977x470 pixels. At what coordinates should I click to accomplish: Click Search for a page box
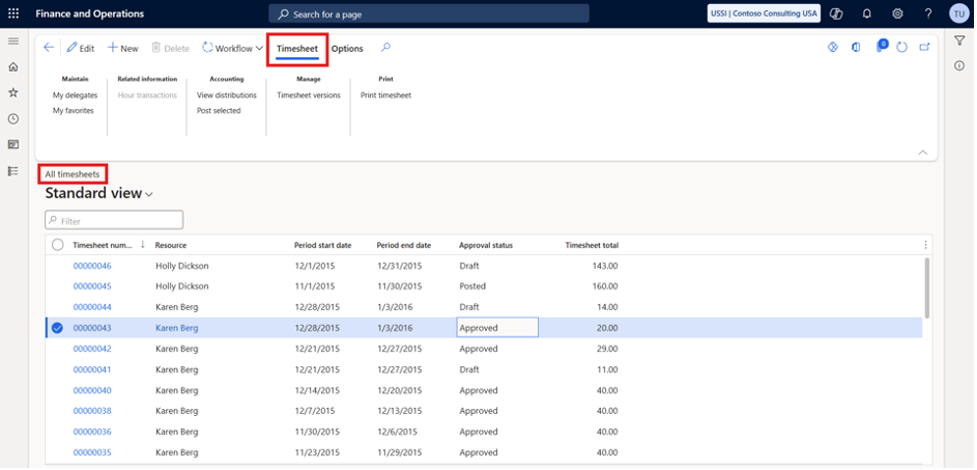point(429,14)
